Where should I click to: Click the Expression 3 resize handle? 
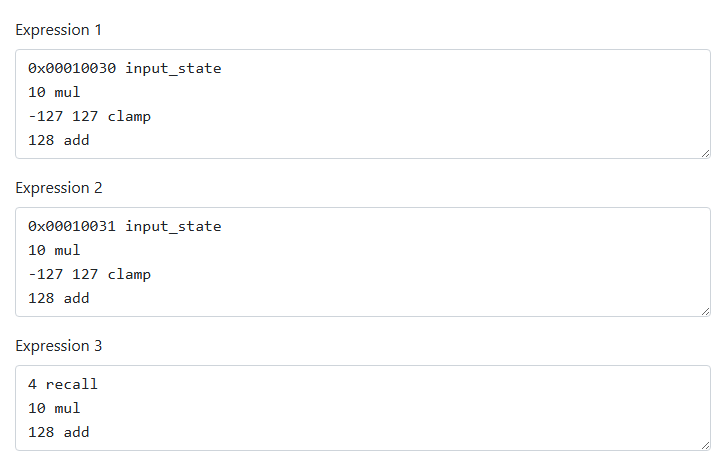[705, 445]
